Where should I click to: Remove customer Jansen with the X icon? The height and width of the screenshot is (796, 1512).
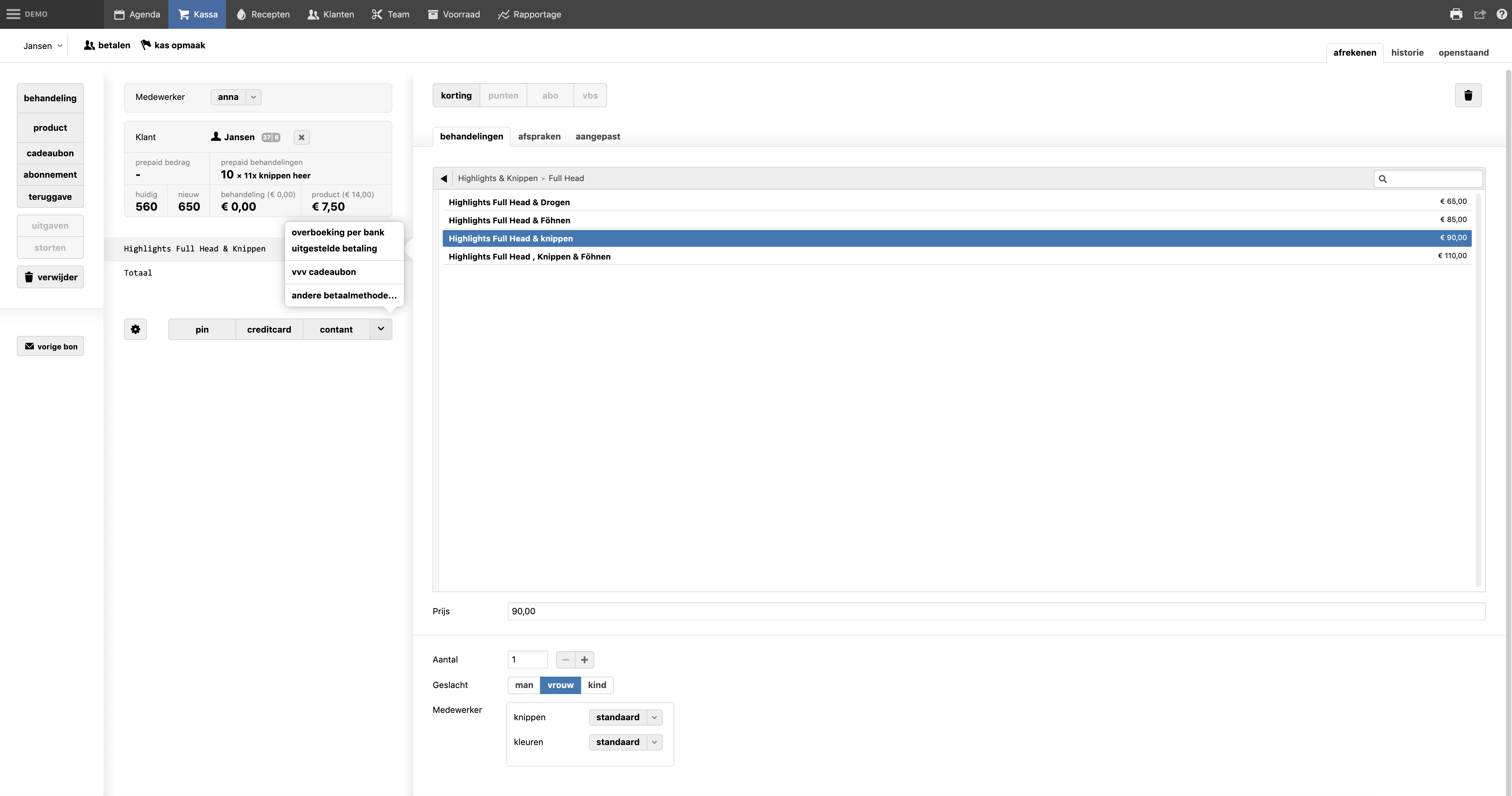tap(301, 137)
